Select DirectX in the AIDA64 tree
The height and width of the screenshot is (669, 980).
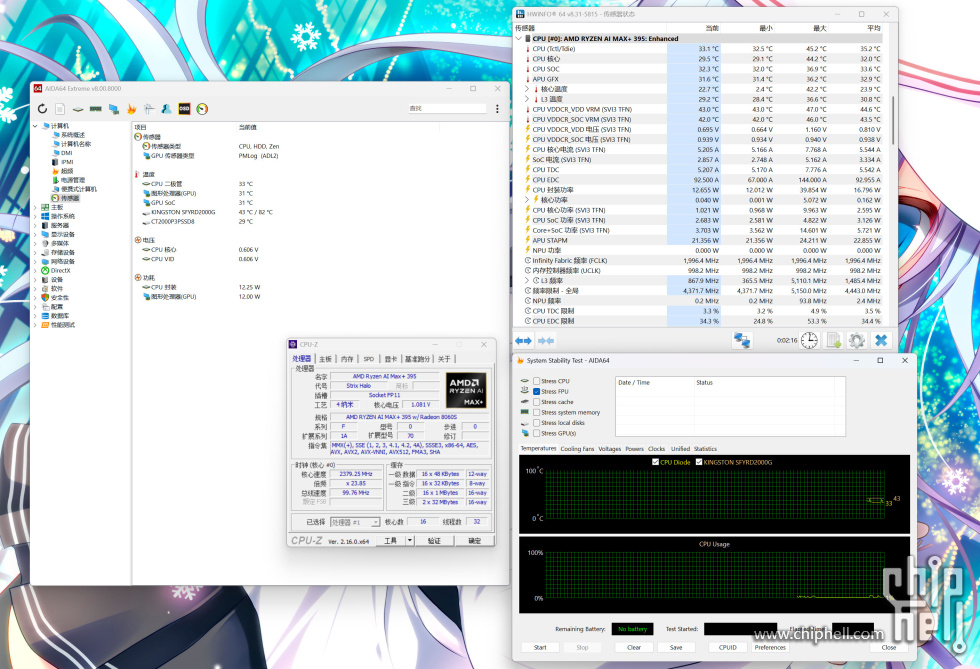[60, 270]
